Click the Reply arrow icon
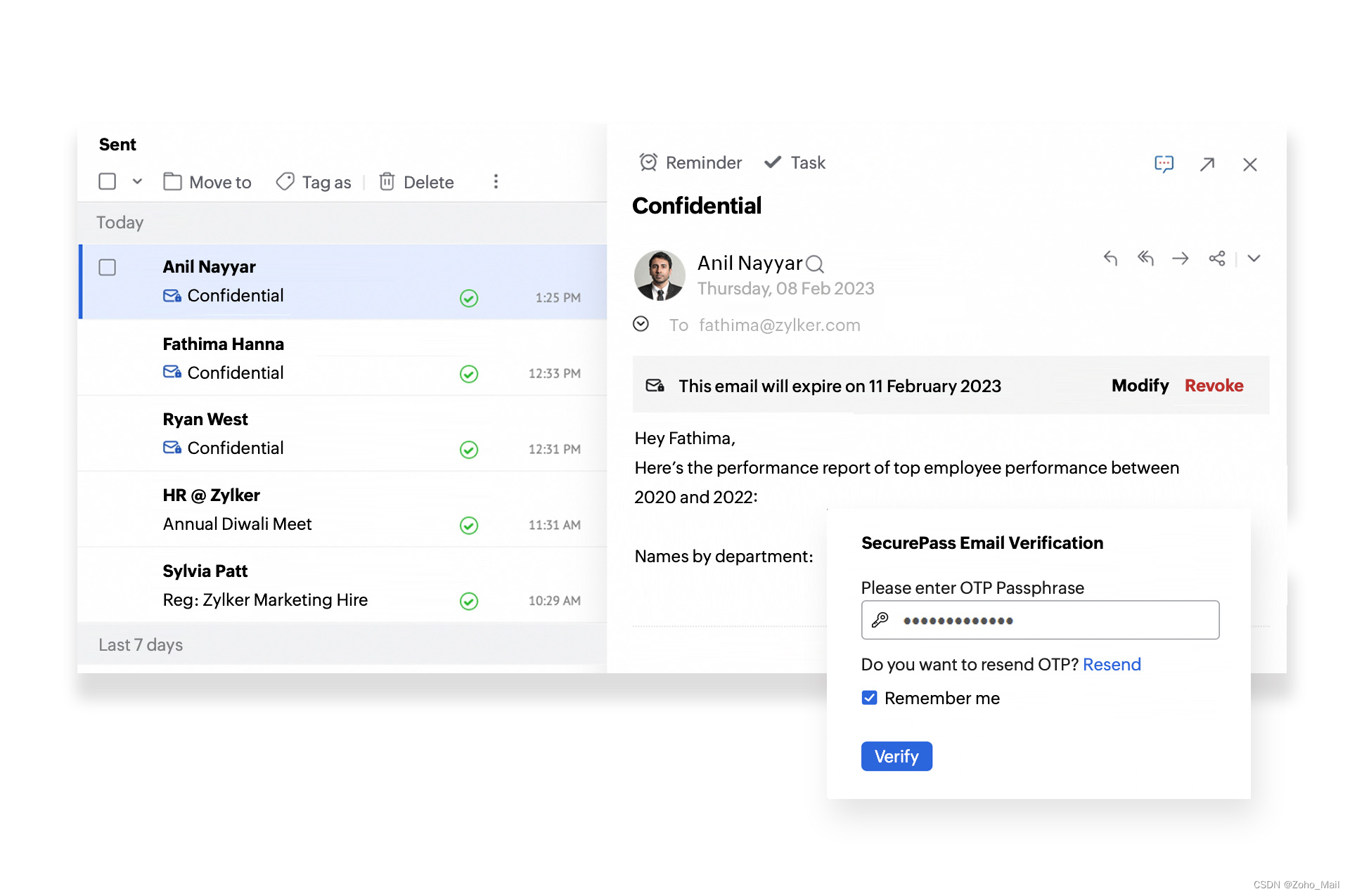Viewport: 1350px width, 896px height. (1110, 259)
